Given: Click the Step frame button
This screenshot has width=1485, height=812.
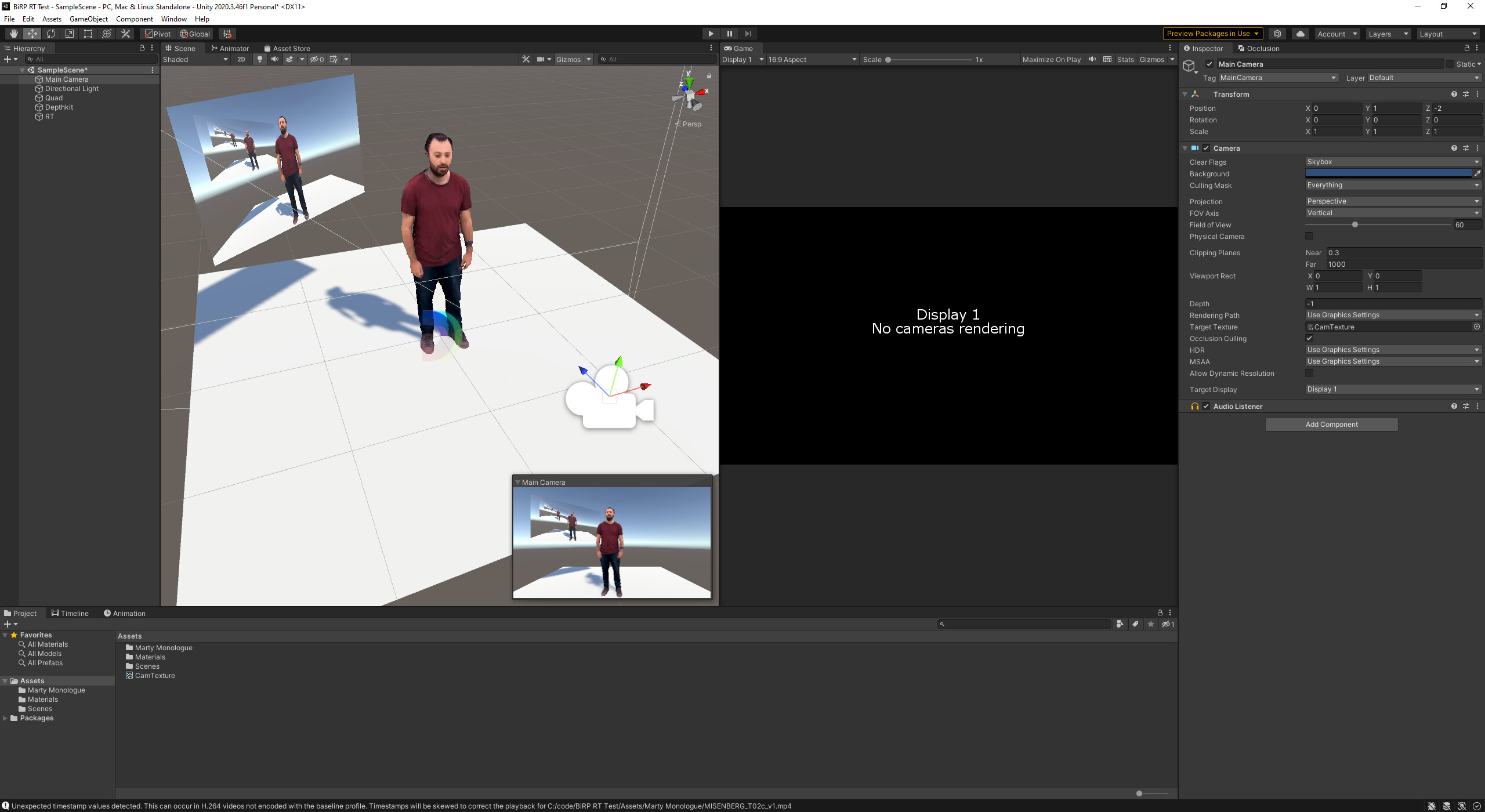Looking at the screenshot, I should pos(748,34).
